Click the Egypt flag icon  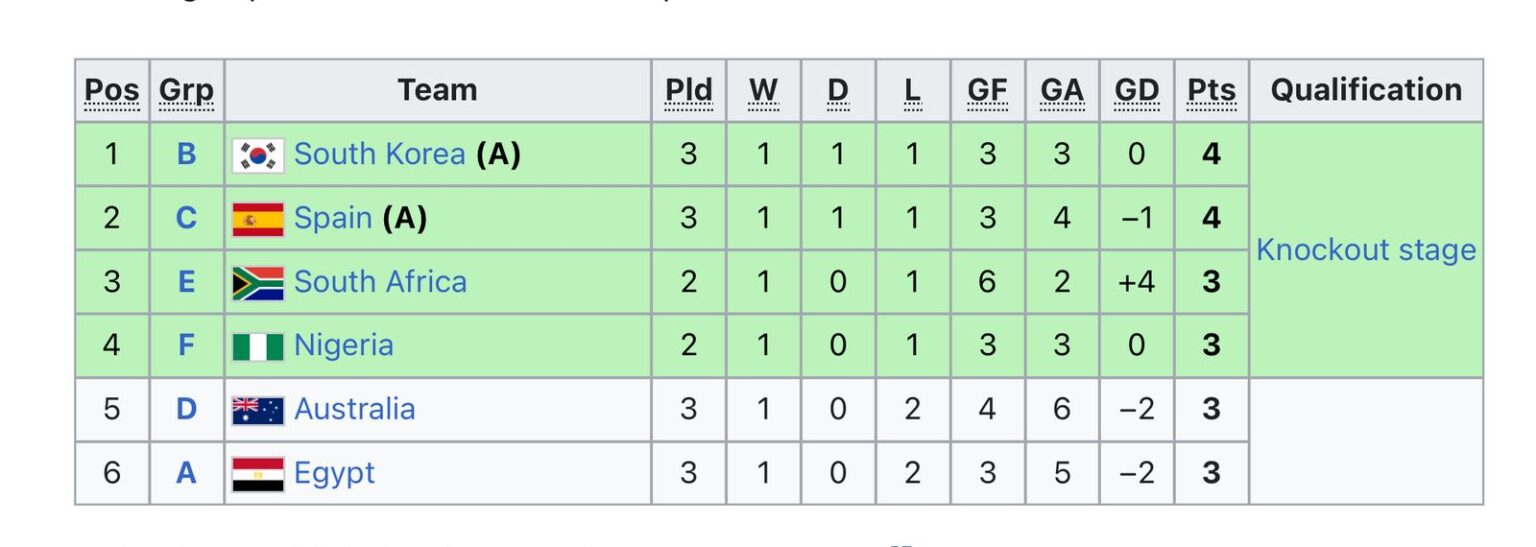click(258, 474)
